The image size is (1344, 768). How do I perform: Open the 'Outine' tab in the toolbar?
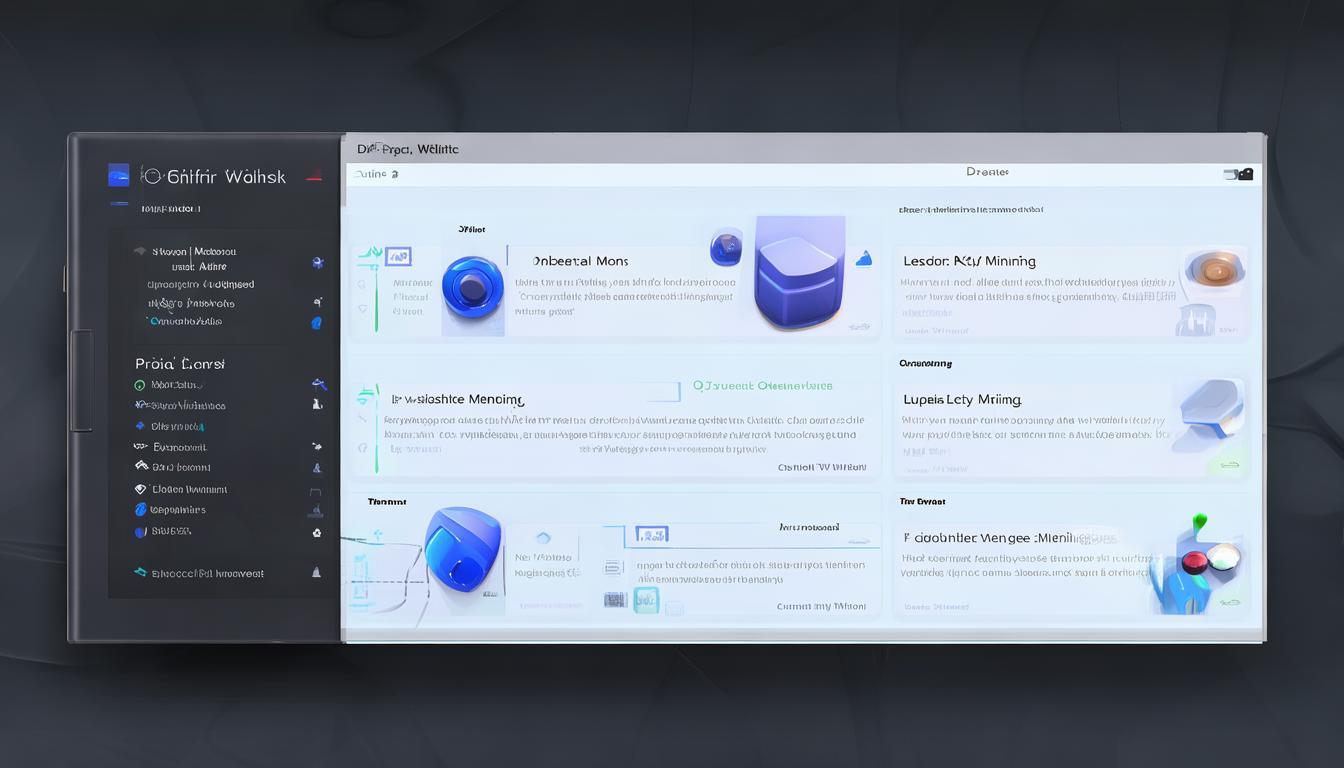376,174
